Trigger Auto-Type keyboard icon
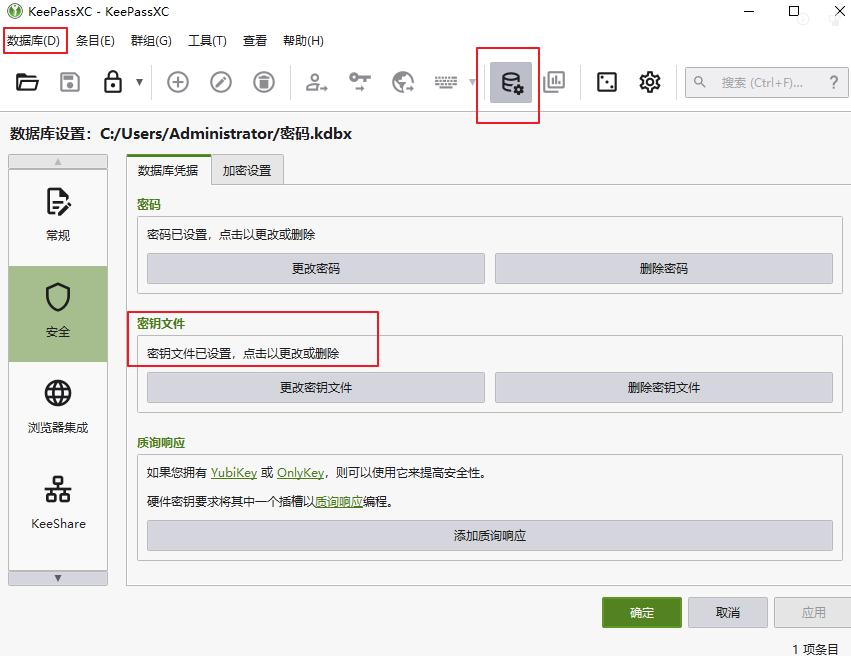851x656 pixels. coord(446,82)
